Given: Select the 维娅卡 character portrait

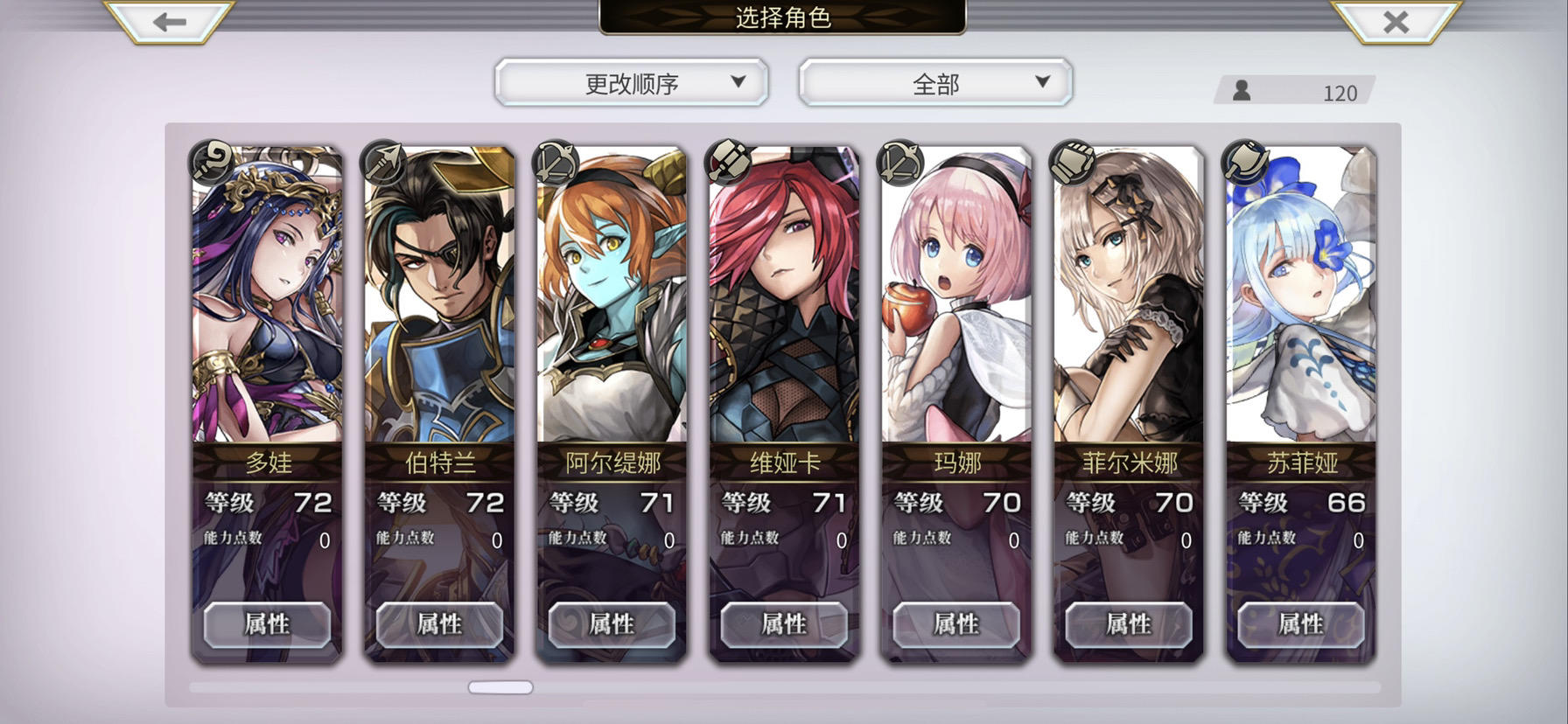Looking at the screenshot, I should tap(784, 296).
